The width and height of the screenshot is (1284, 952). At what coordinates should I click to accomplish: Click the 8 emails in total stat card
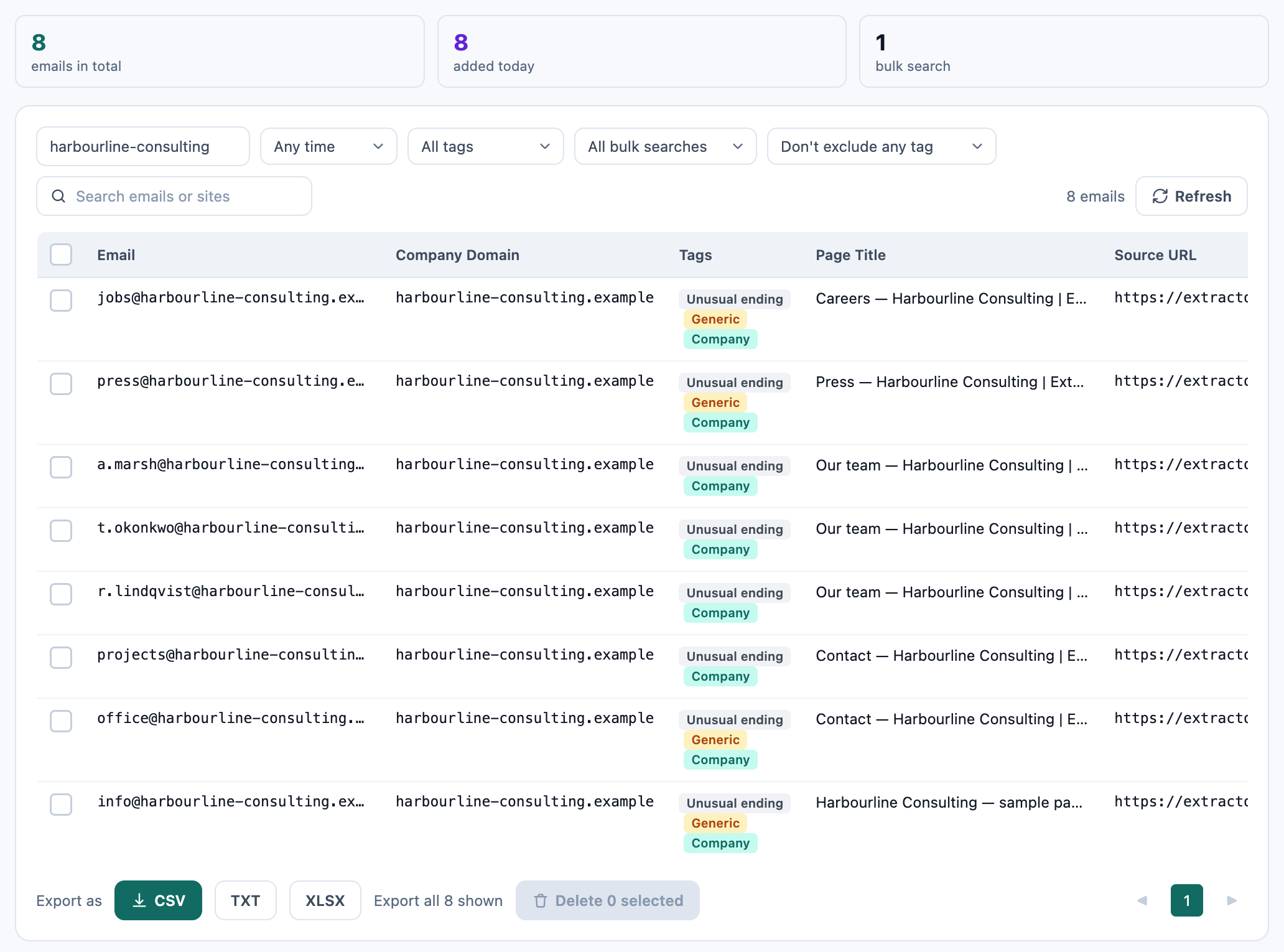tap(220, 52)
